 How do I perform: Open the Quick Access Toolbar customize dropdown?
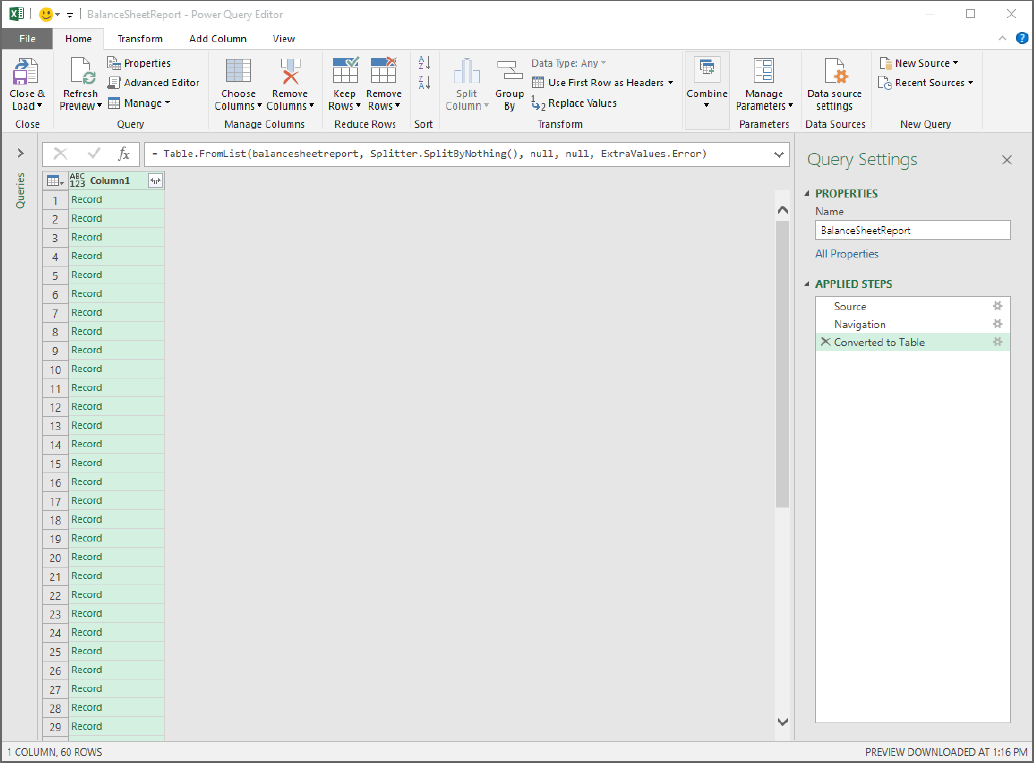(x=70, y=15)
